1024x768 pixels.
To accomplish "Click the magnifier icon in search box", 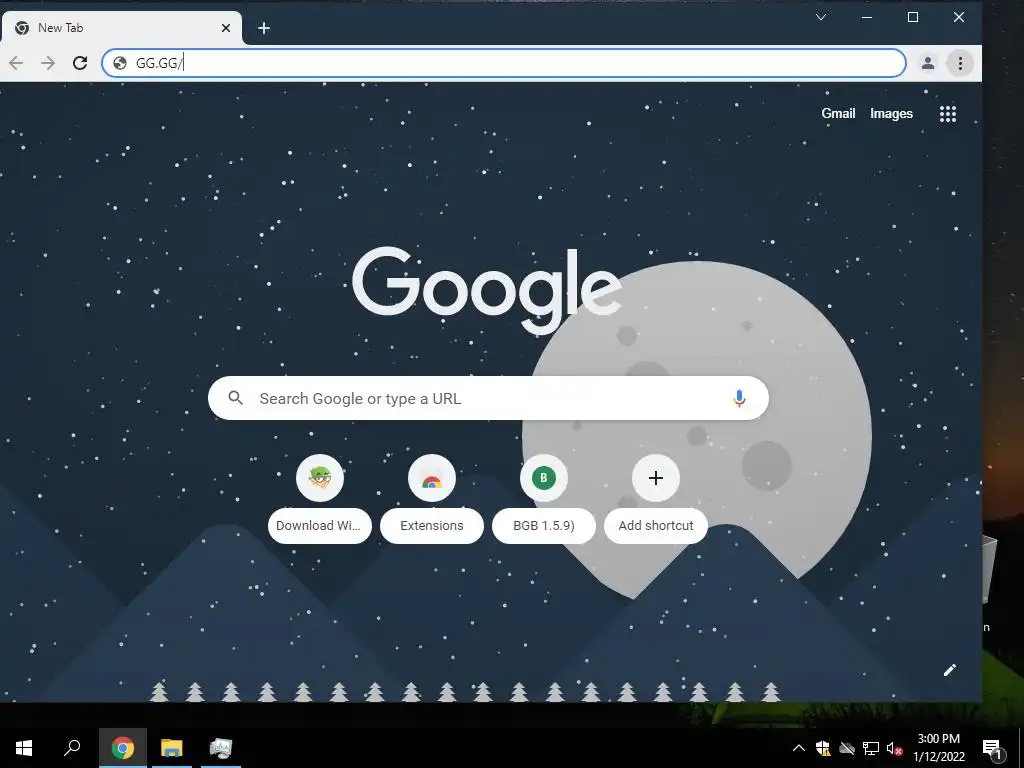I will pyautogui.click(x=236, y=398).
